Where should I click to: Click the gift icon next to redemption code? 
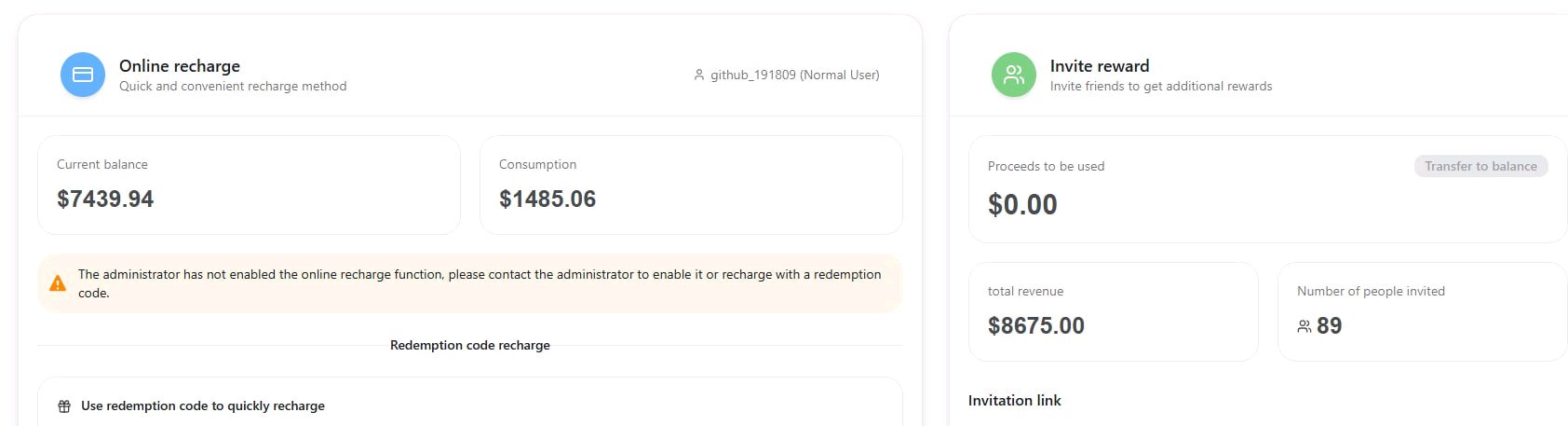64,406
